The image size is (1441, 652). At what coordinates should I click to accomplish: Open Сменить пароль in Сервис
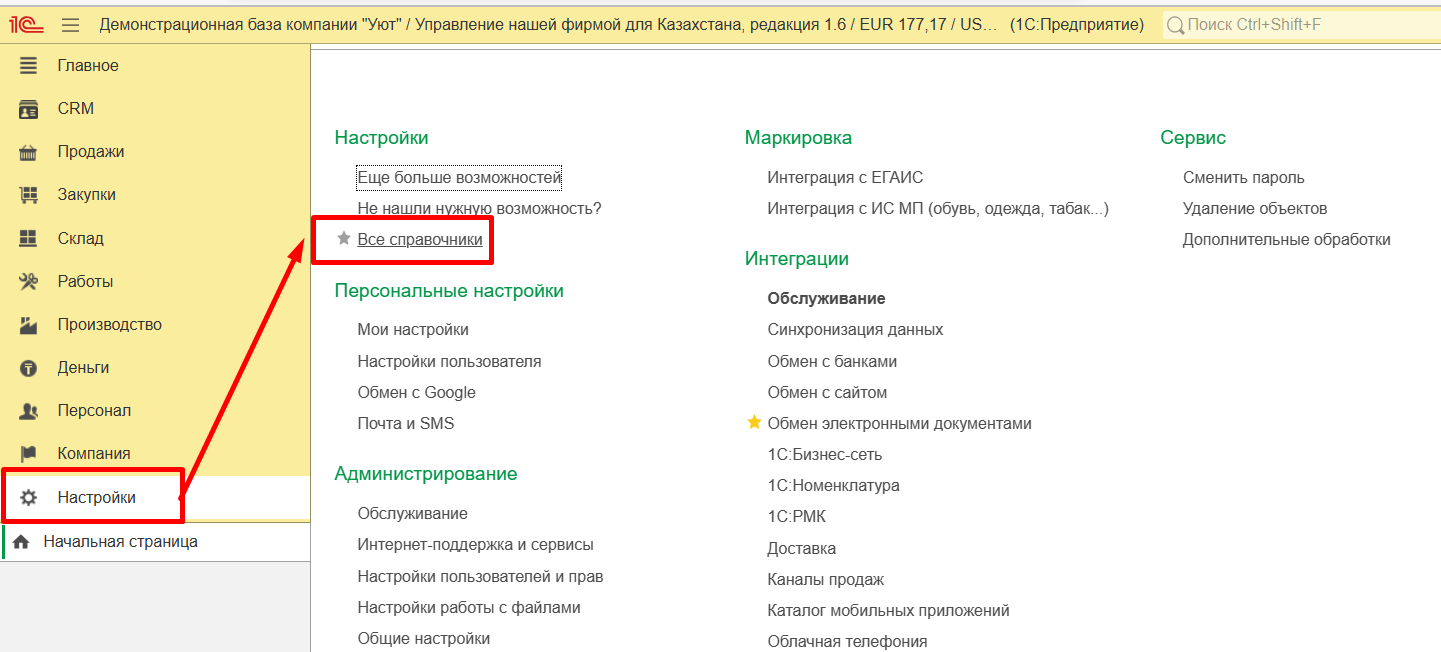click(1243, 178)
